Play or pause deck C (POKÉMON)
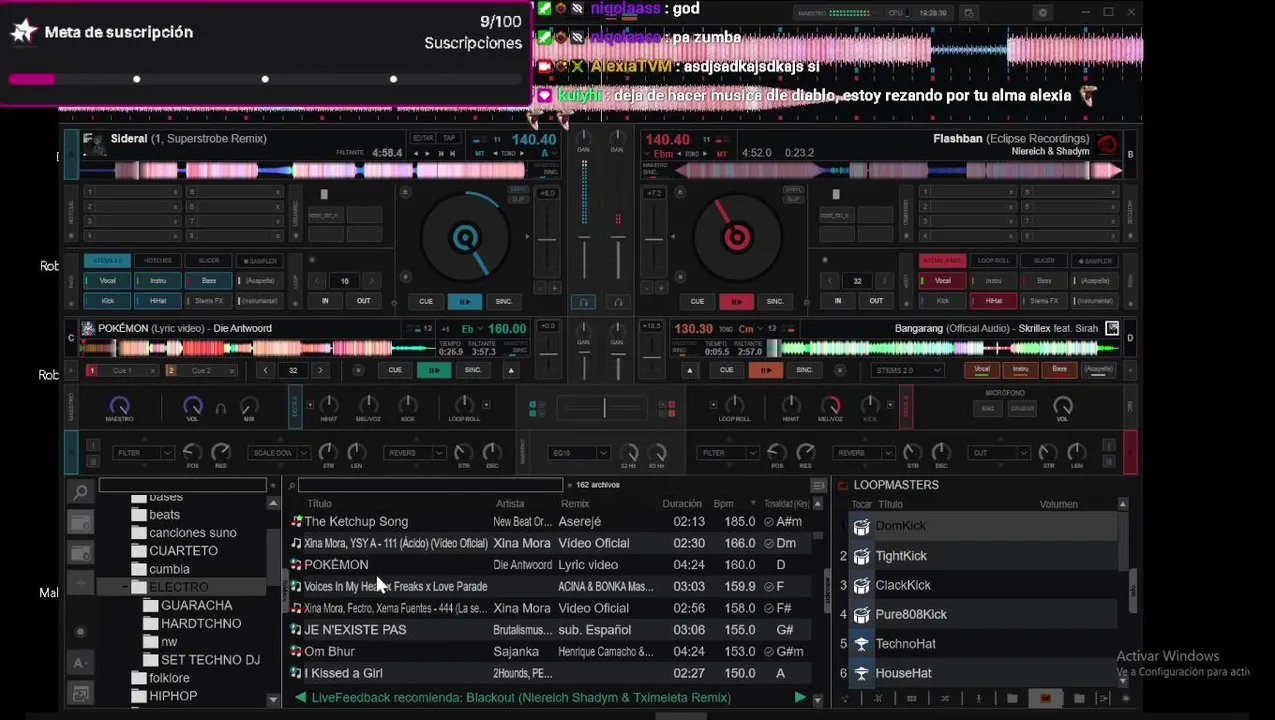The image size is (1275, 720). pos(434,370)
